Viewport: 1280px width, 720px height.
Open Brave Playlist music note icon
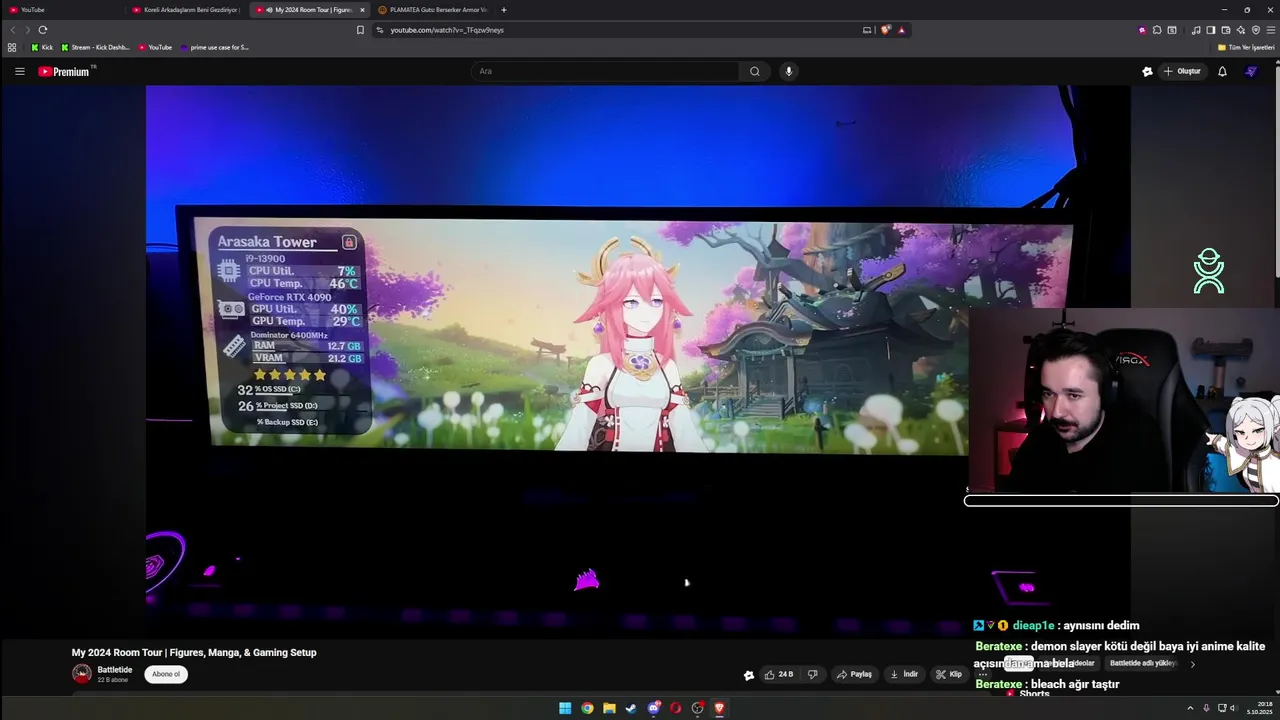tap(1196, 30)
